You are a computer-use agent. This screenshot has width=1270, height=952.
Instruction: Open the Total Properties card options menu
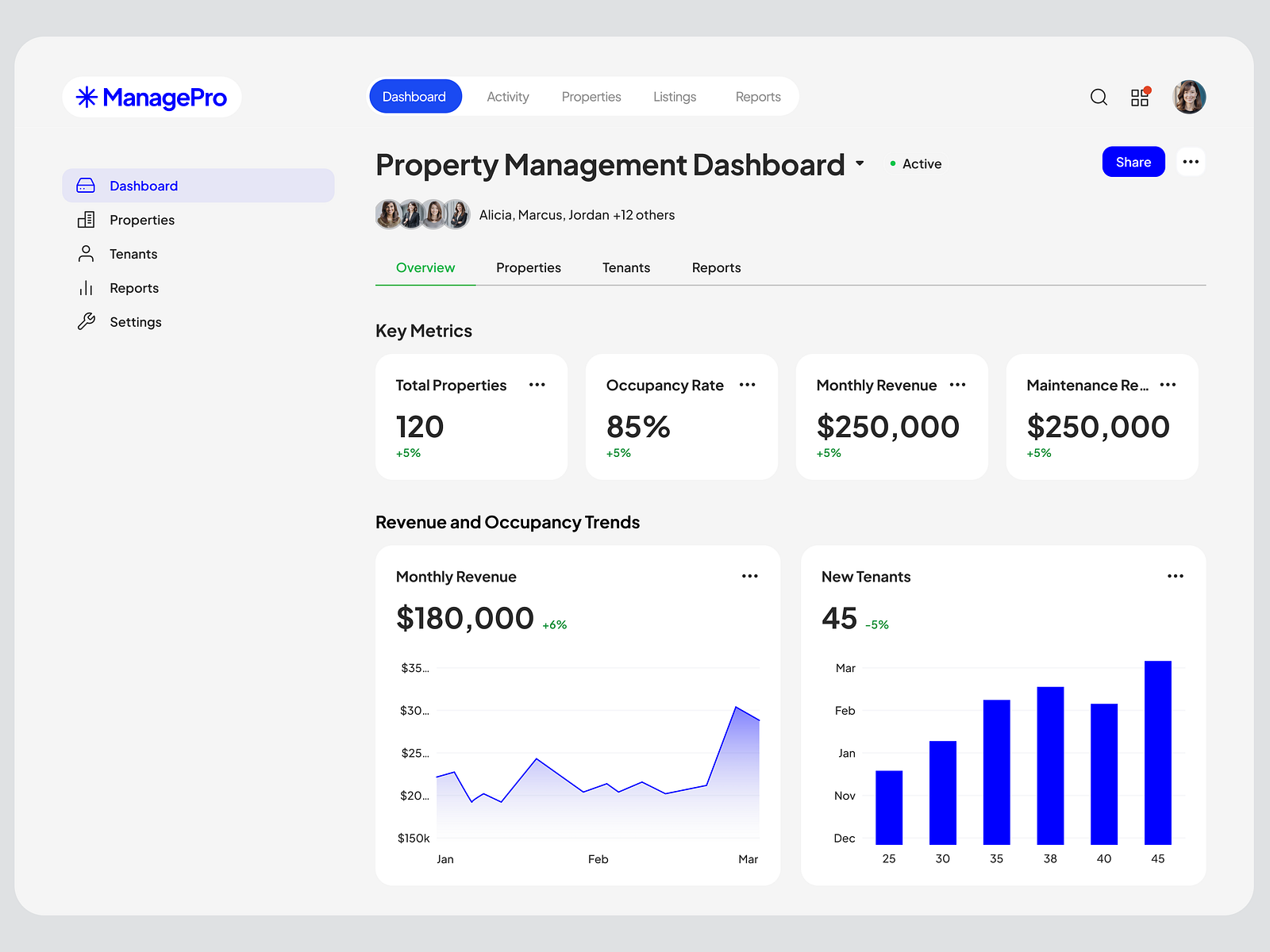[537, 385]
